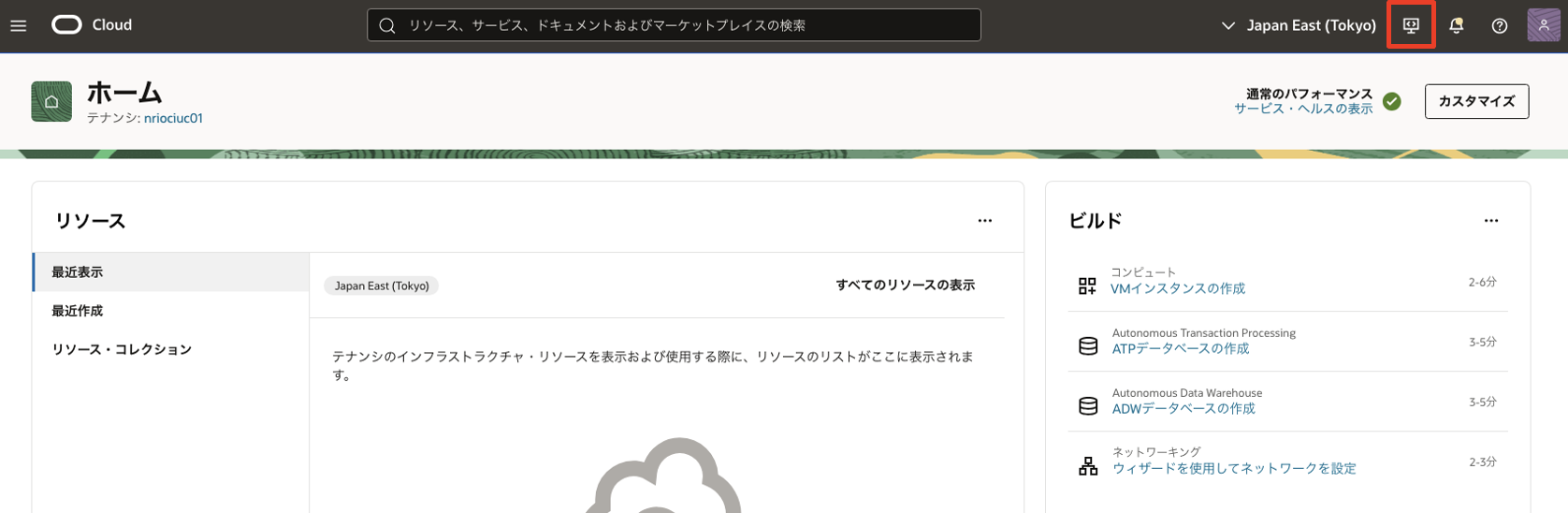Focus the resource and service search field

pos(674,25)
